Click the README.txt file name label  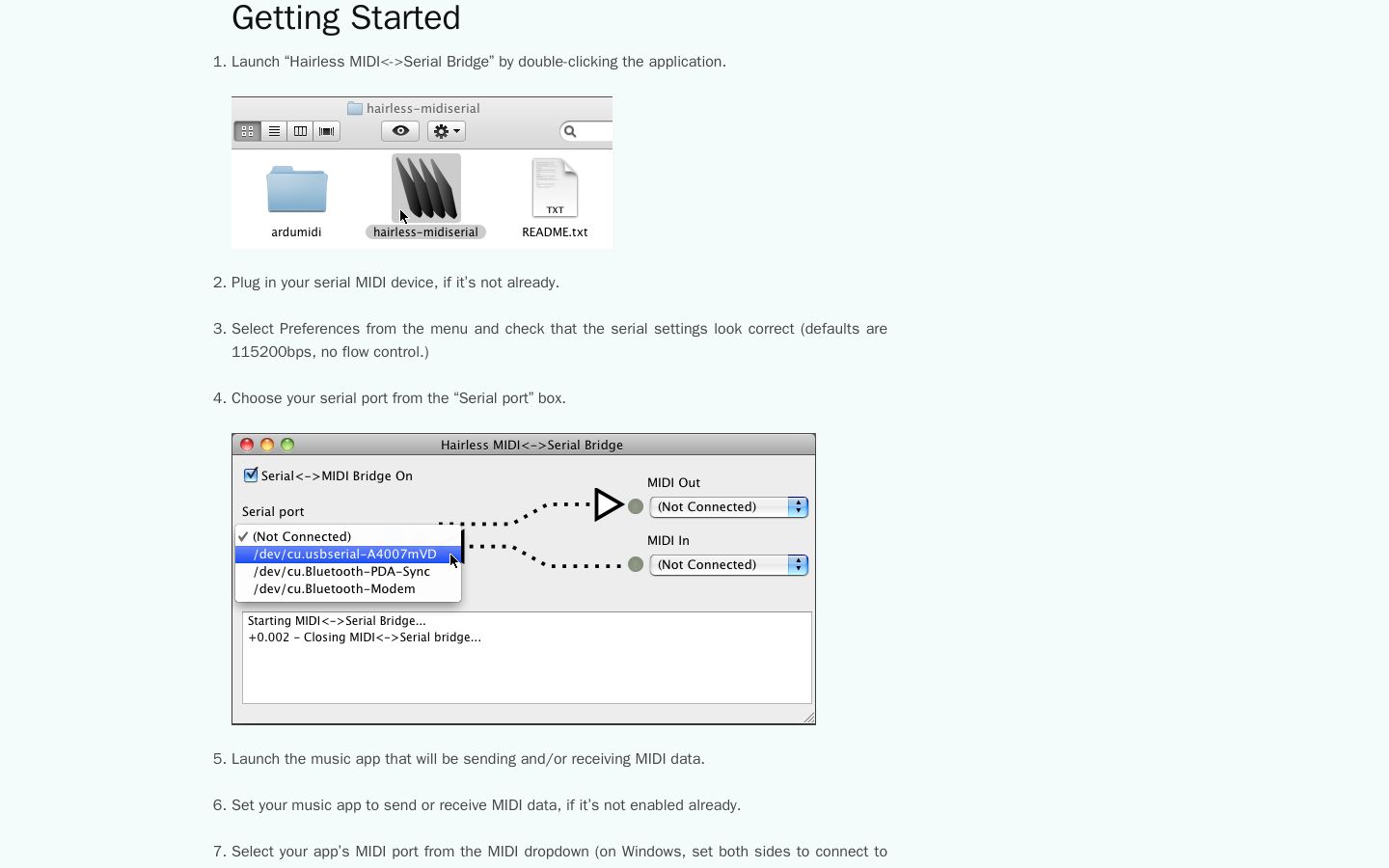coord(555,232)
